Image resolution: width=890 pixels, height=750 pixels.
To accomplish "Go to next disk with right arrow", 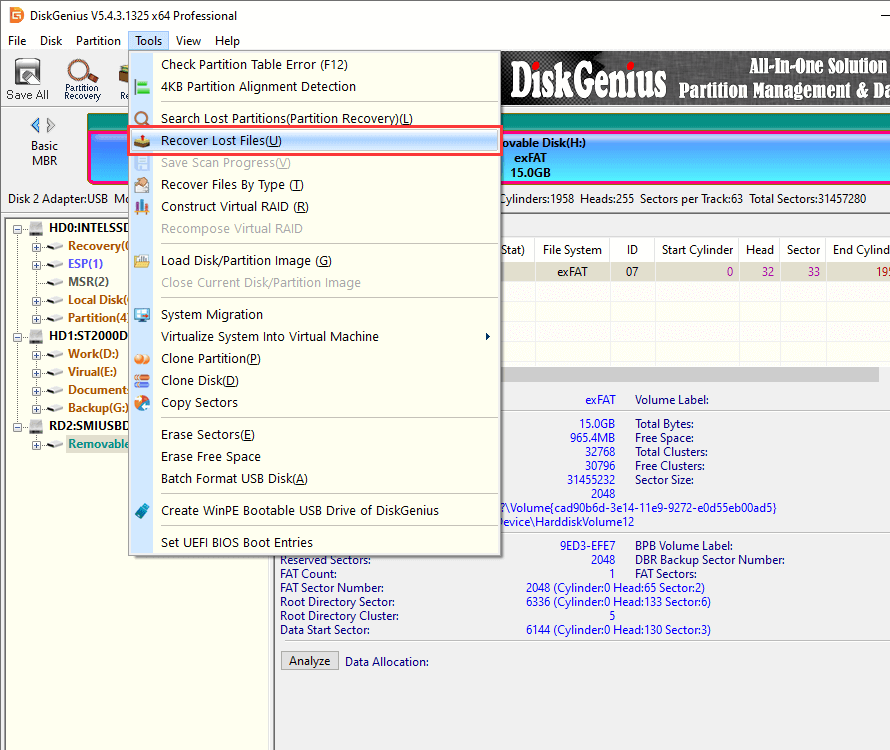I will tap(51, 125).
